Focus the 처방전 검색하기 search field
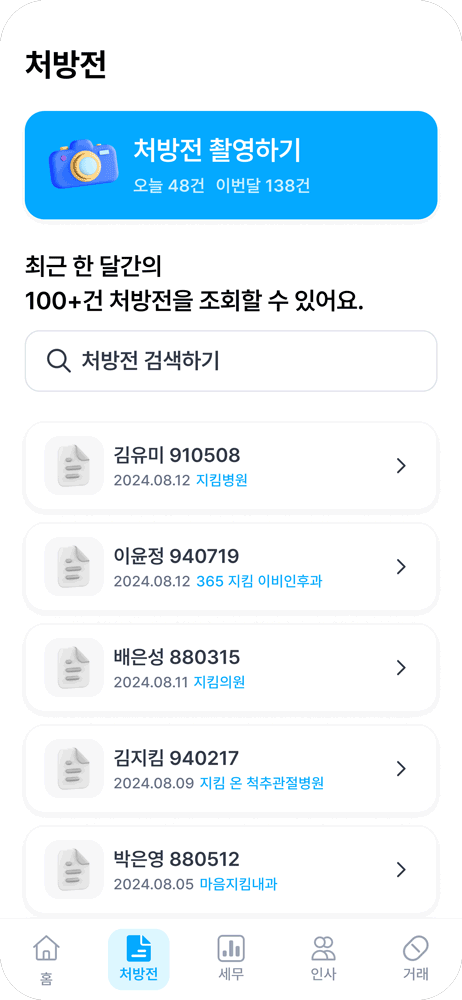 231,361
